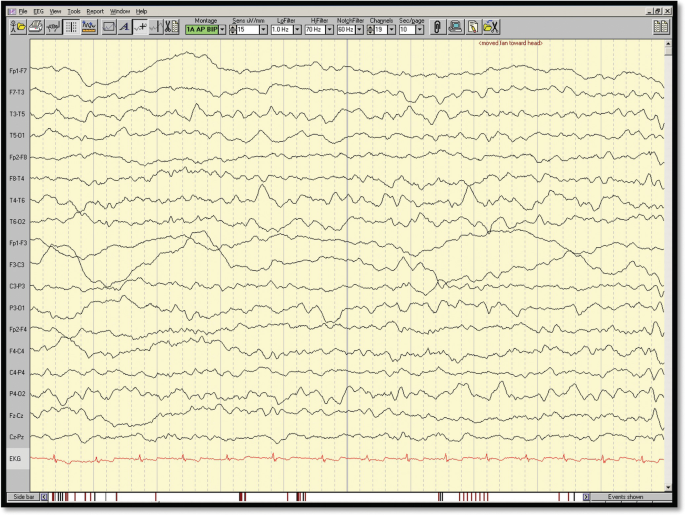Click the folder with X icon
The image size is (685, 515).
[490, 27]
